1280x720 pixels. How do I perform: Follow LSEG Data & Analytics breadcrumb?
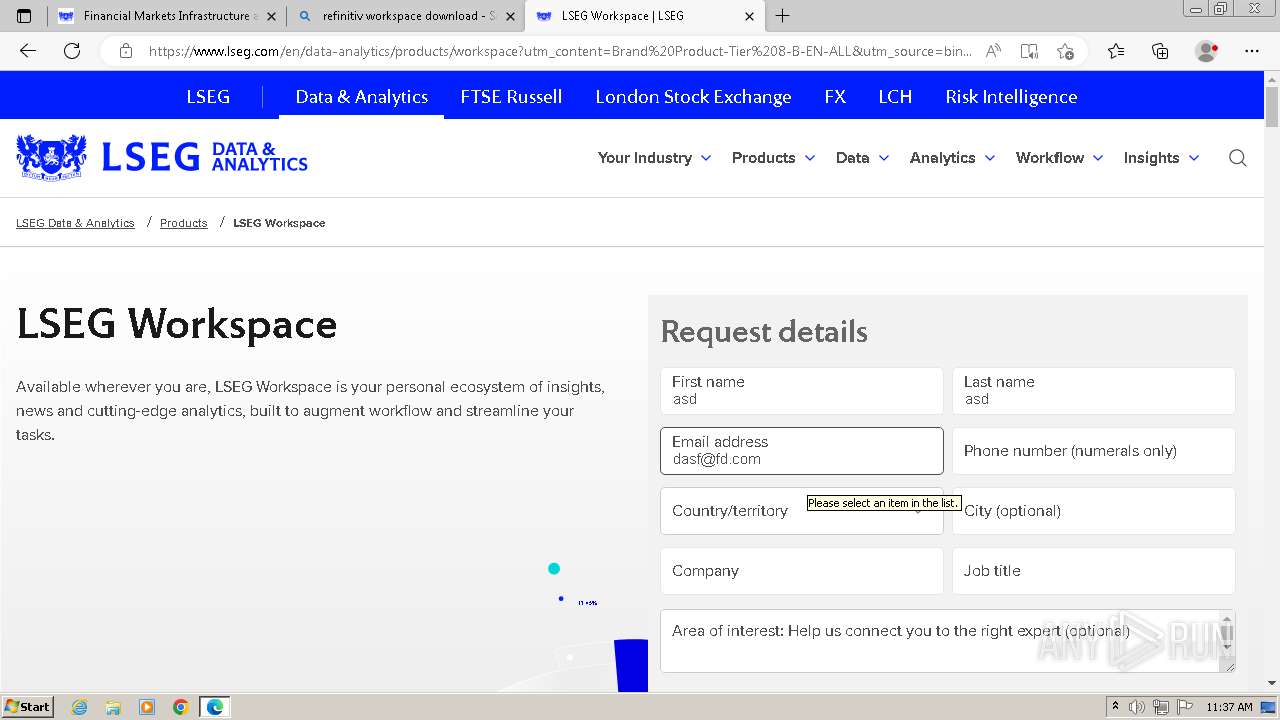click(x=75, y=223)
